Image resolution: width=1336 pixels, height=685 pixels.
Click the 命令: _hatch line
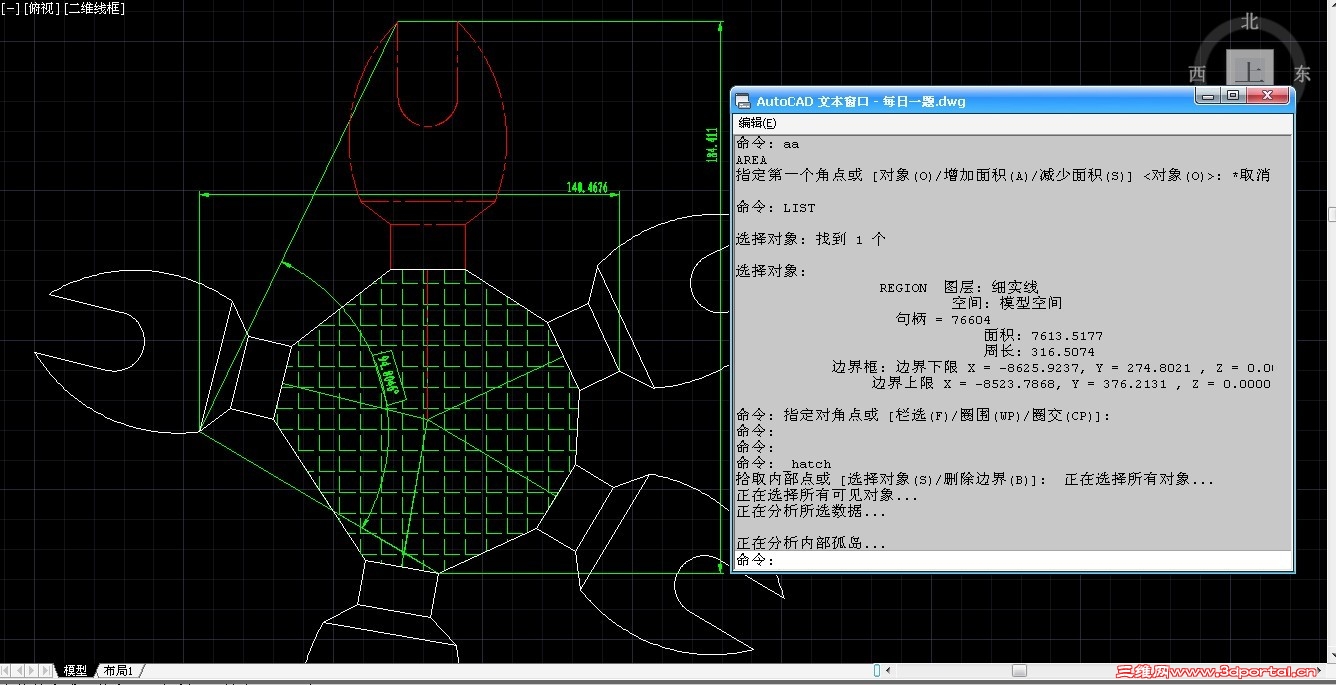(783, 464)
